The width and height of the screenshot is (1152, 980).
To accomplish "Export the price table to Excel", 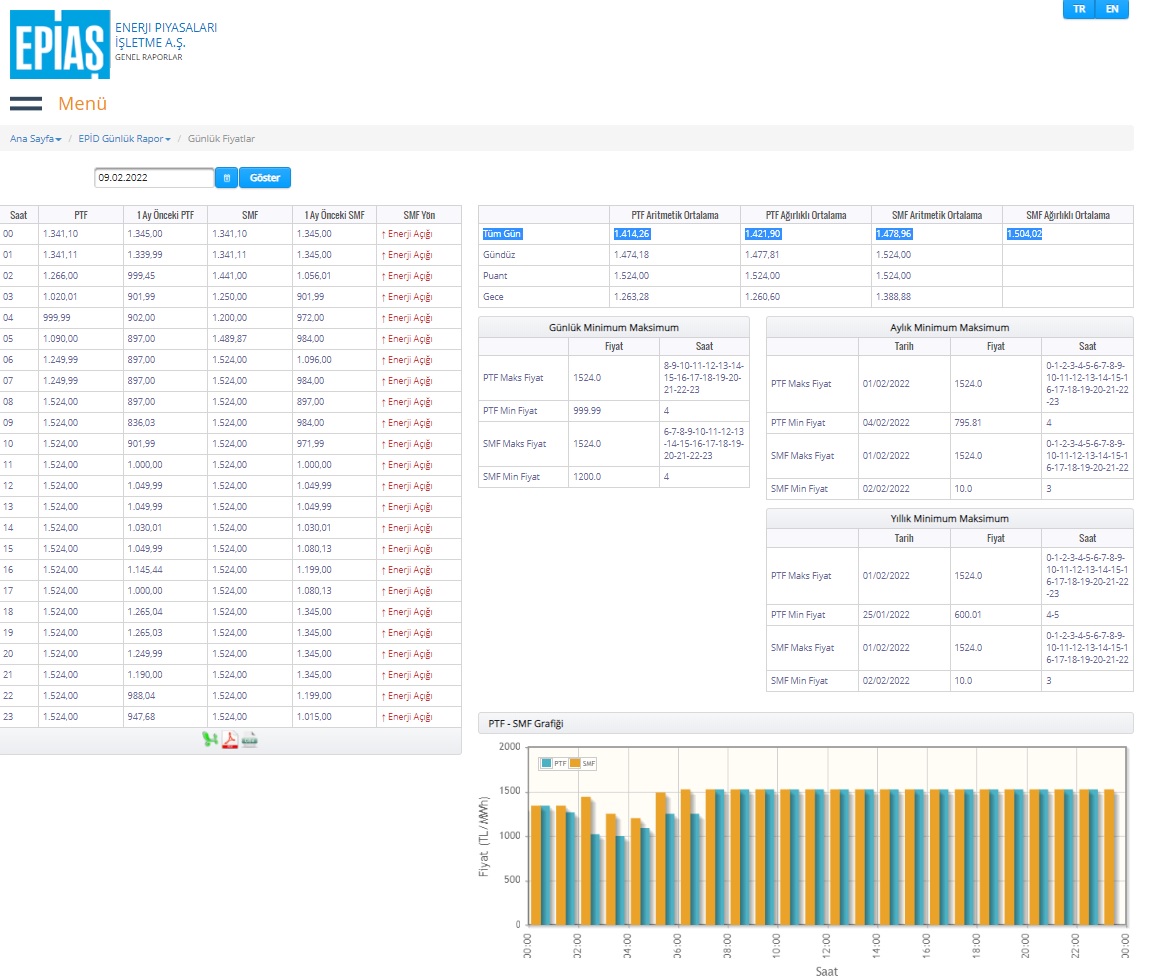I will click(210, 740).
